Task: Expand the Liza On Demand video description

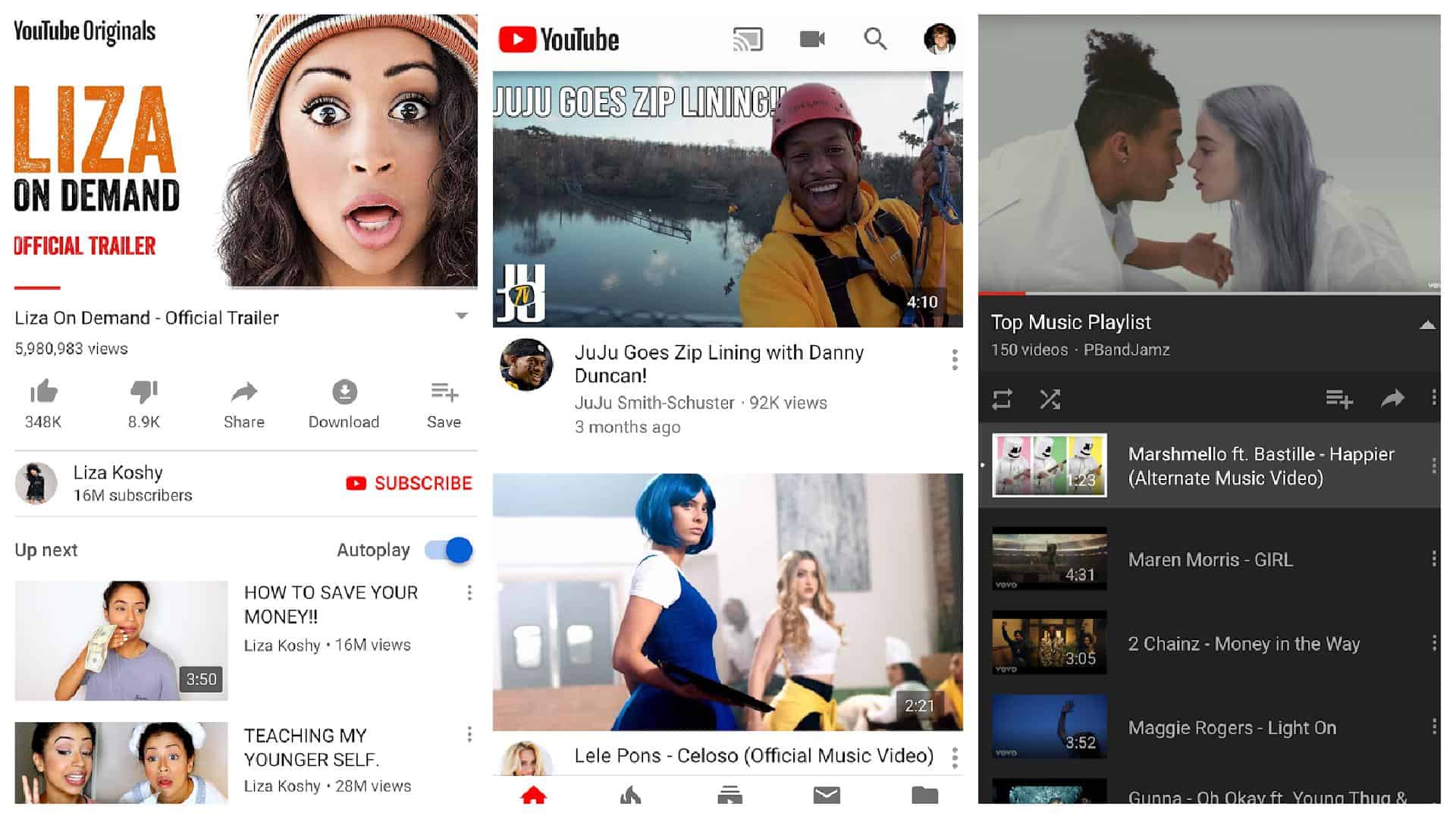Action: click(x=461, y=315)
